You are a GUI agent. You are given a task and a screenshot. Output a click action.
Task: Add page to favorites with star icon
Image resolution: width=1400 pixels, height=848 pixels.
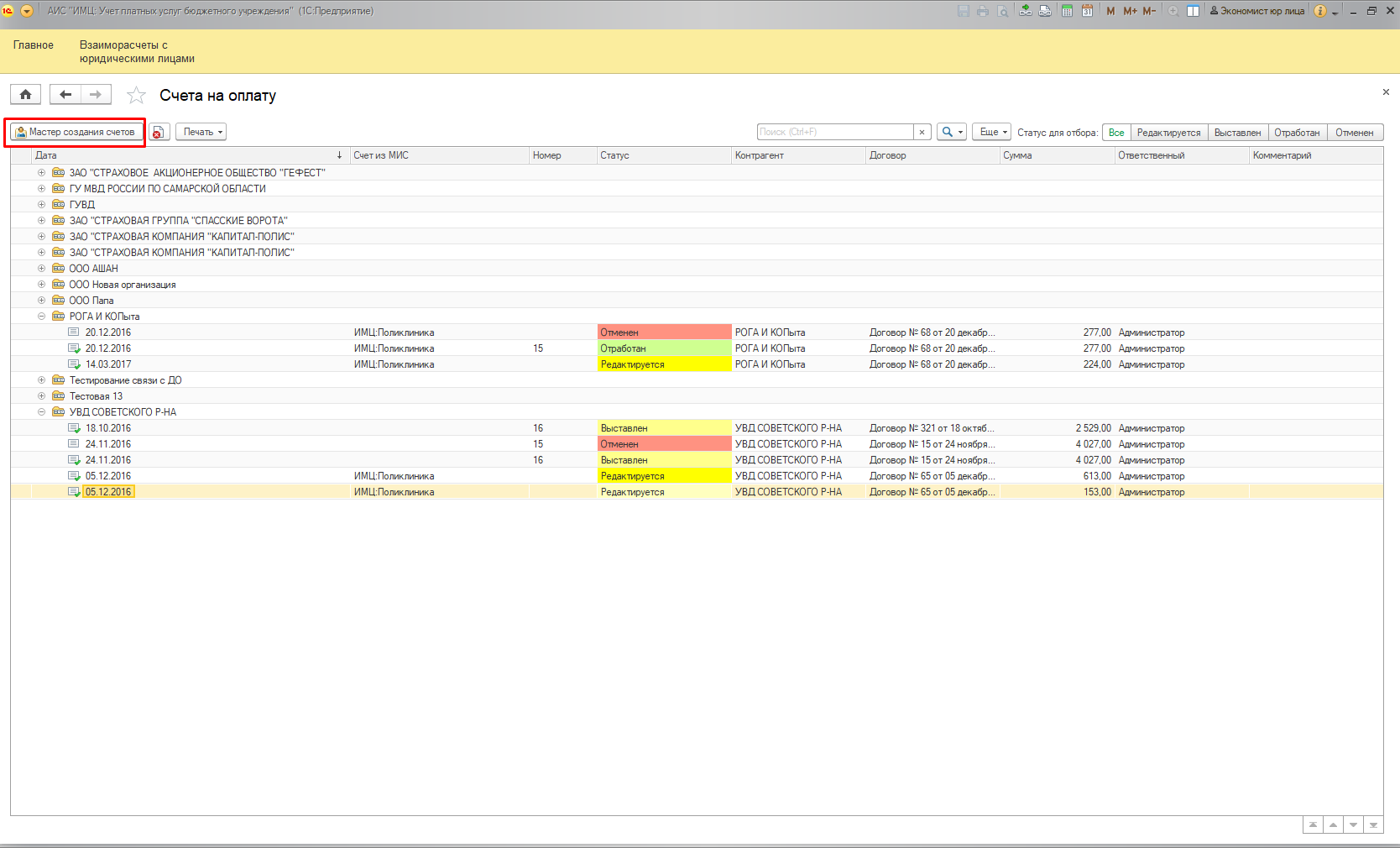click(x=136, y=96)
